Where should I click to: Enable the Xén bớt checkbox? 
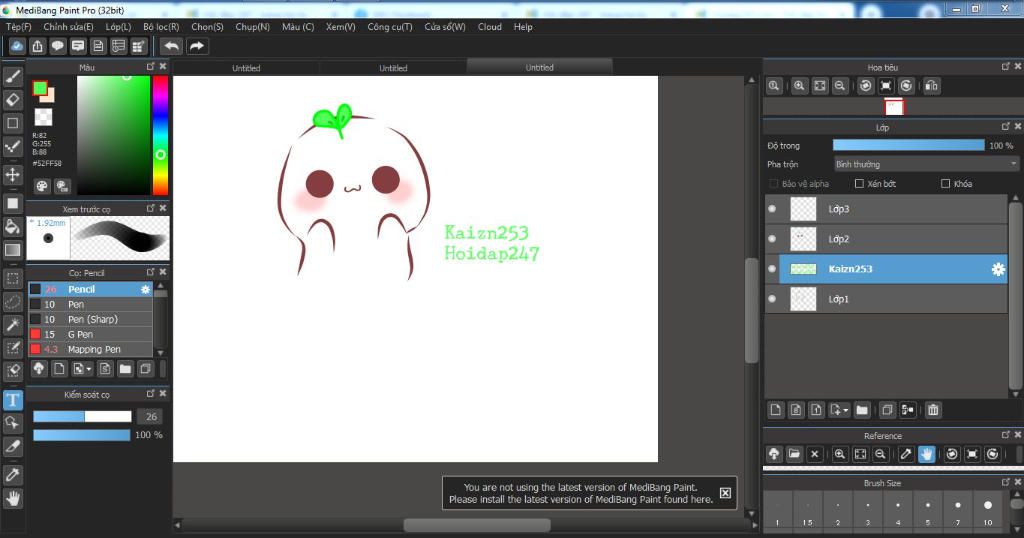coord(859,184)
